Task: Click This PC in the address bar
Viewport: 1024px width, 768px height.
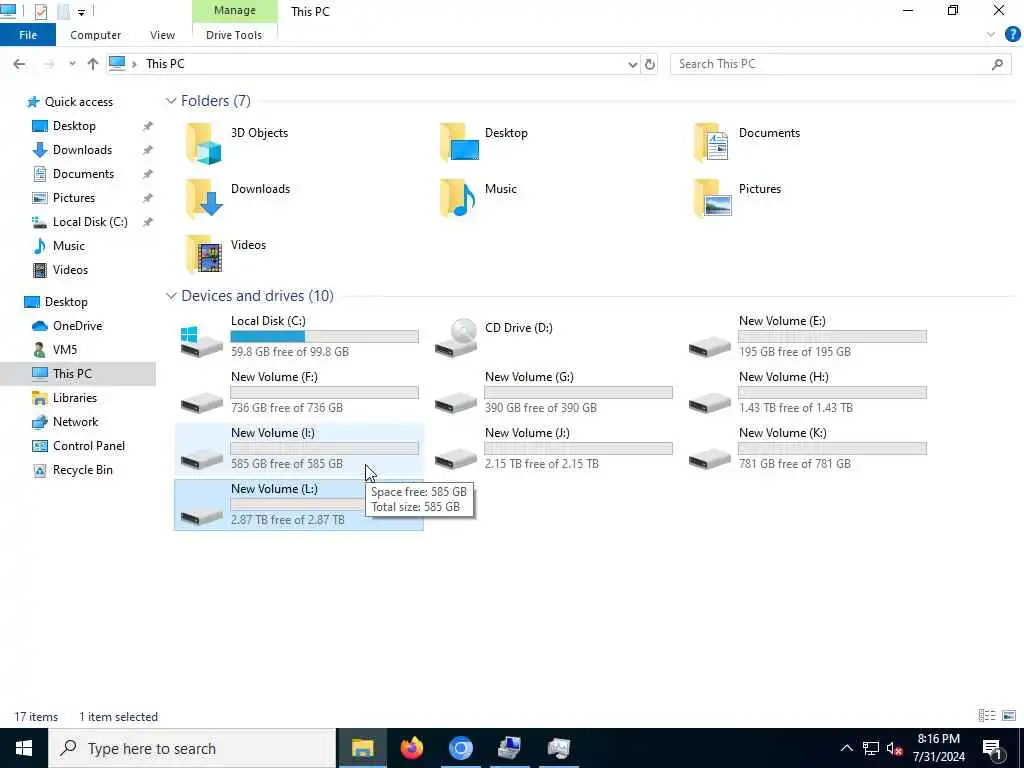Action: pos(165,64)
